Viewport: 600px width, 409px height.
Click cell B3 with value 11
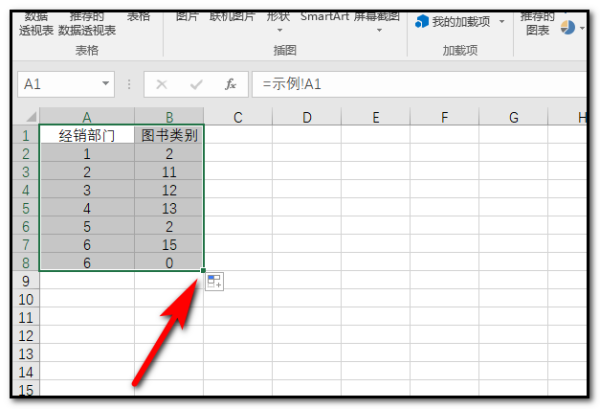(x=169, y=171)
